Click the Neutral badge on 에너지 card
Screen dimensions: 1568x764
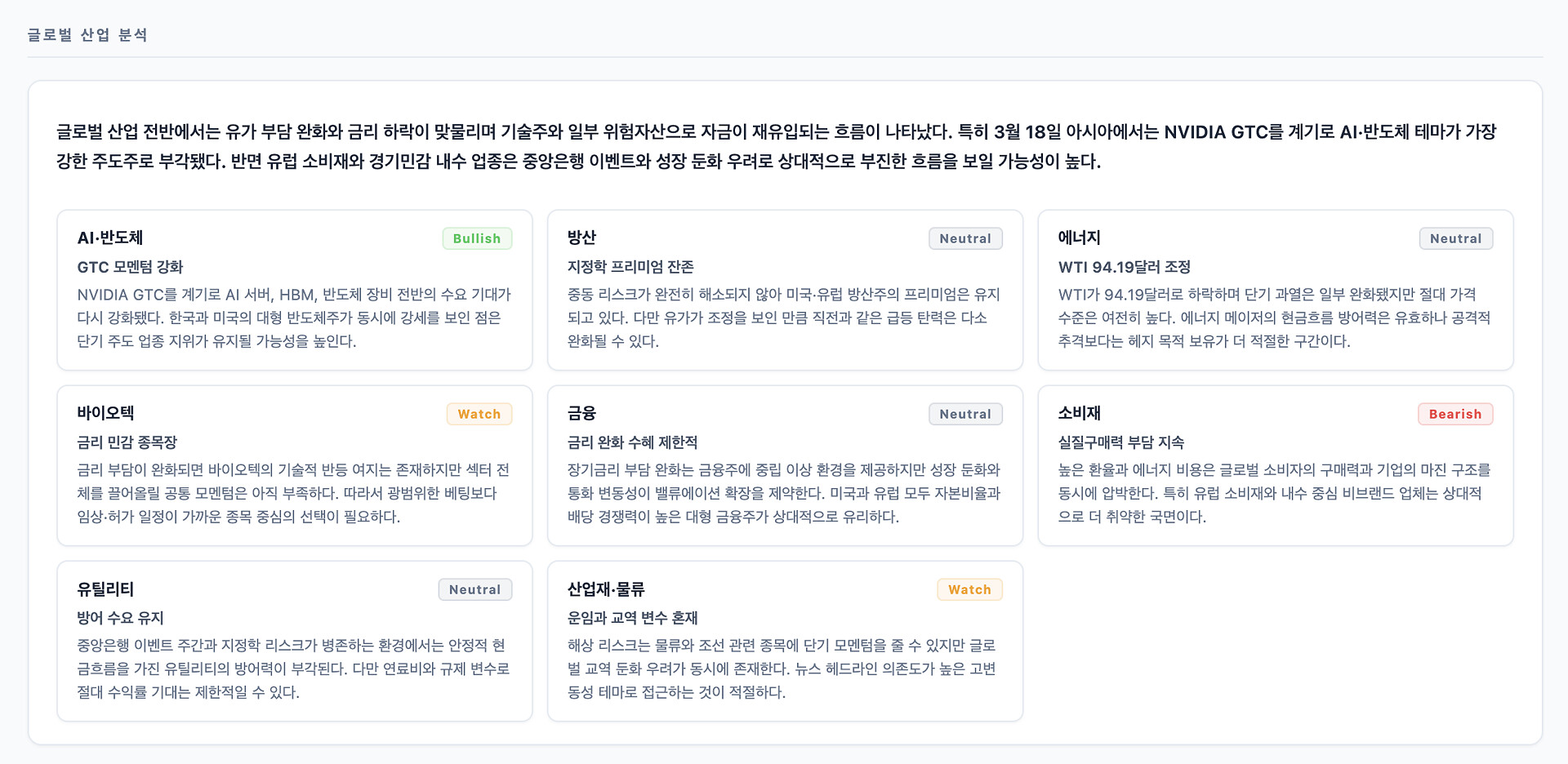(x=1455, y=238)
